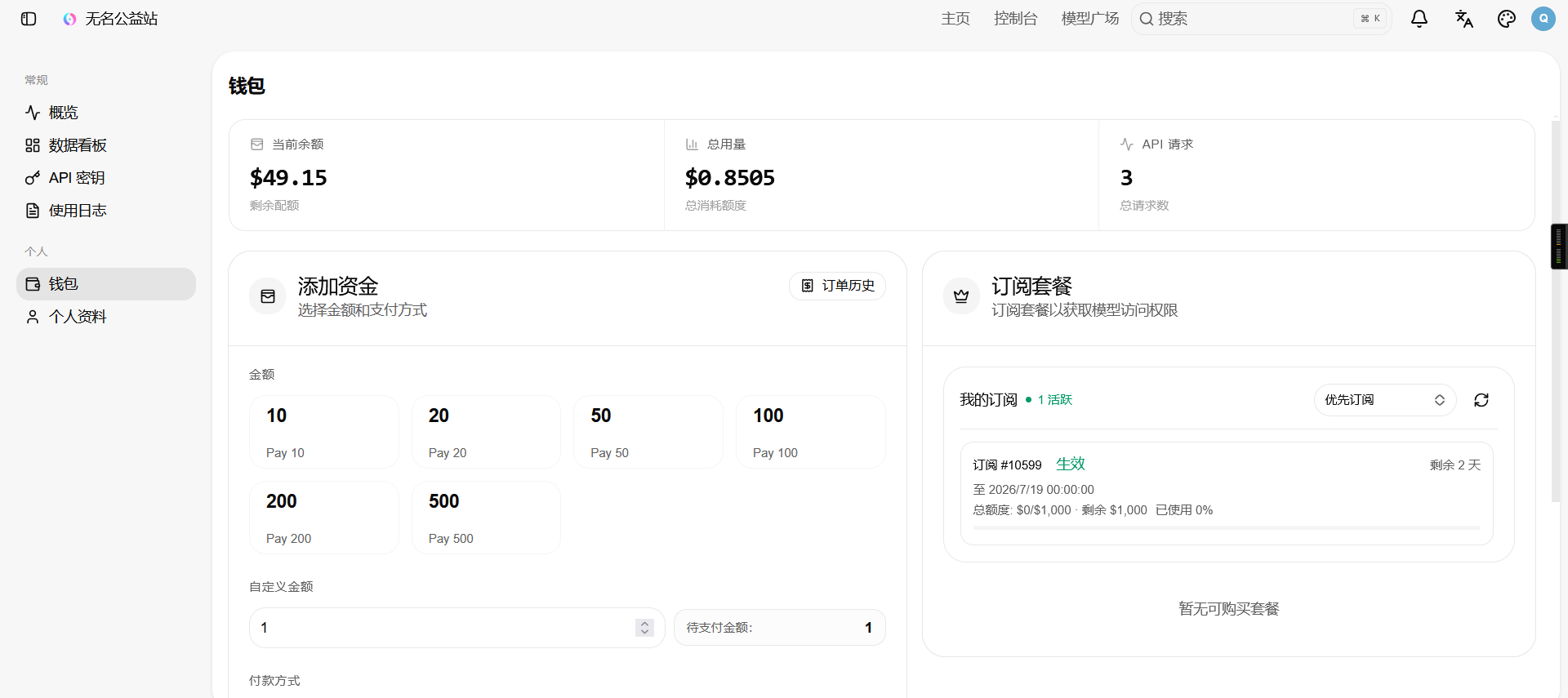Open 使用日志 in the sidebar
This screenshot has width=1568, height=698.
point(106,211)
